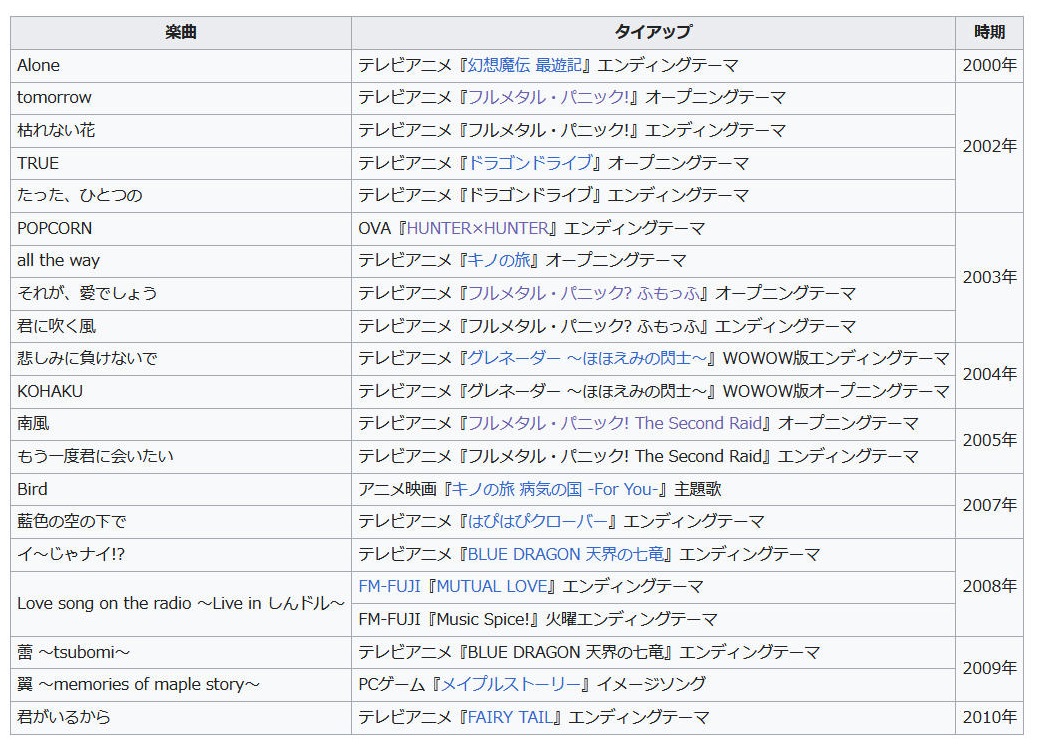This screenshot has width=1040, height=752.
Task: Click the 楽曲 column header
Action: tap(181, 33)
